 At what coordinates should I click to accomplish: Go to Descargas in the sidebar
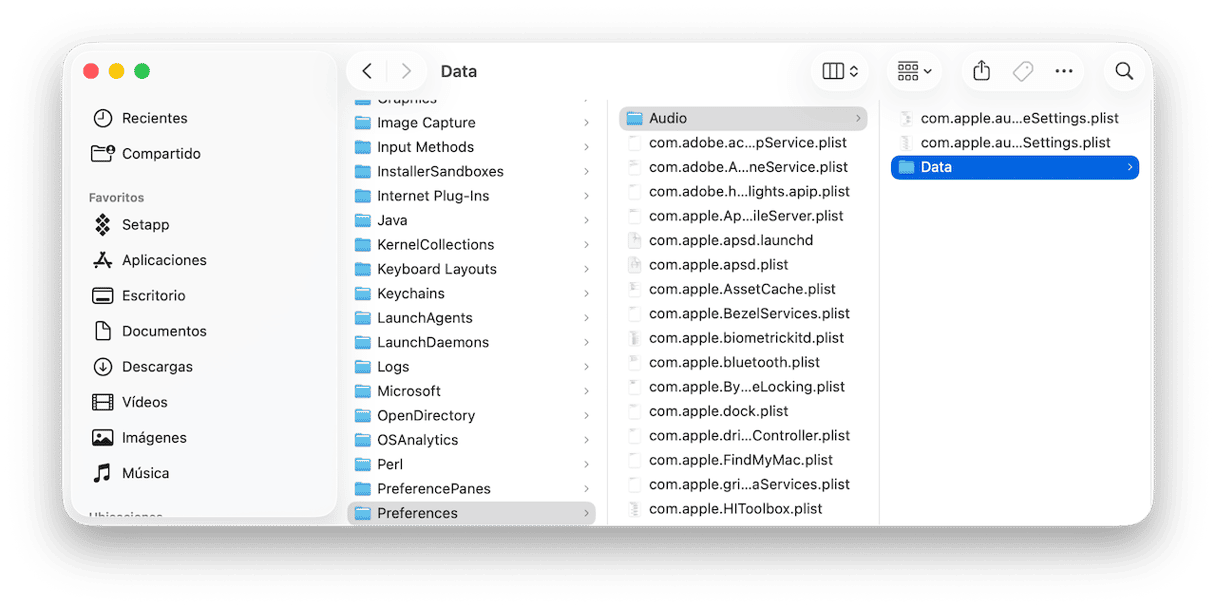coord(156,367)
